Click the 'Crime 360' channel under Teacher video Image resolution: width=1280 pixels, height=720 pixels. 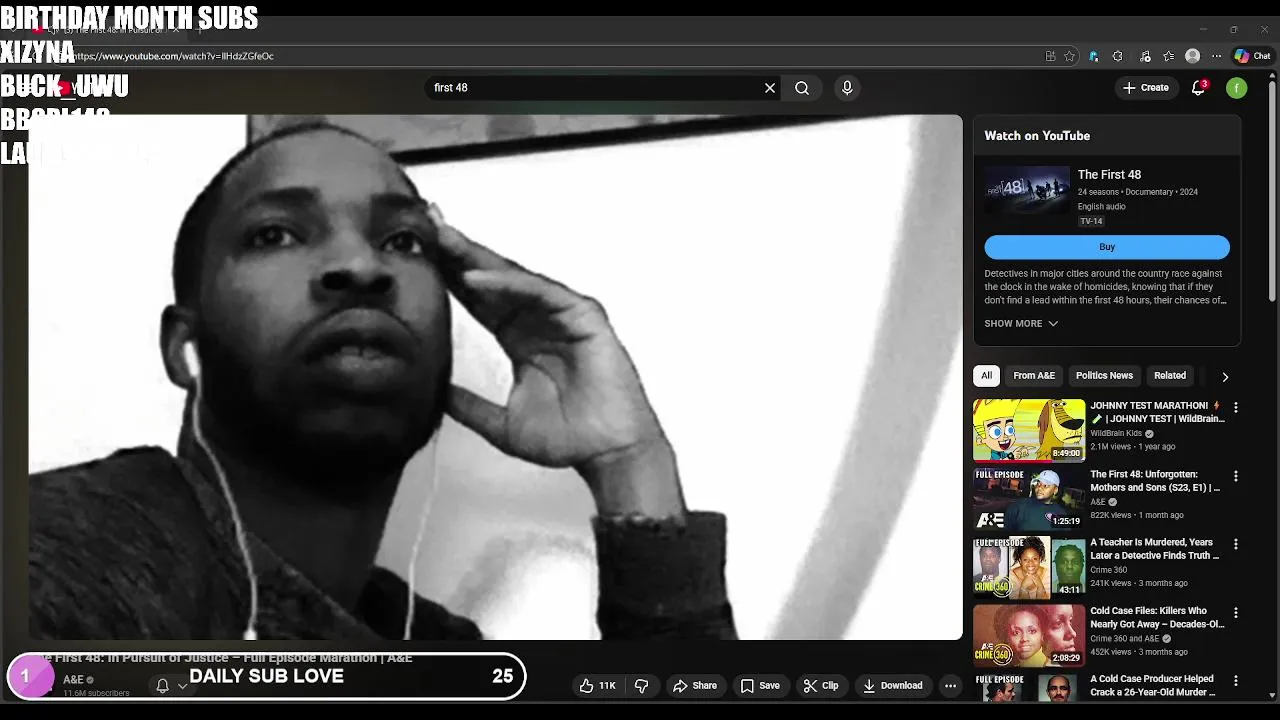(1109, 570)
